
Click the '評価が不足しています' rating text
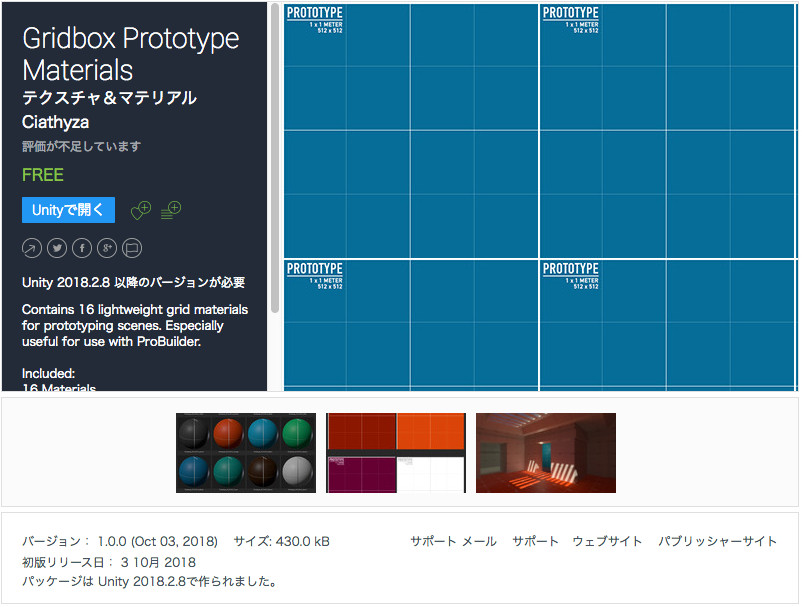pos(81,146)
